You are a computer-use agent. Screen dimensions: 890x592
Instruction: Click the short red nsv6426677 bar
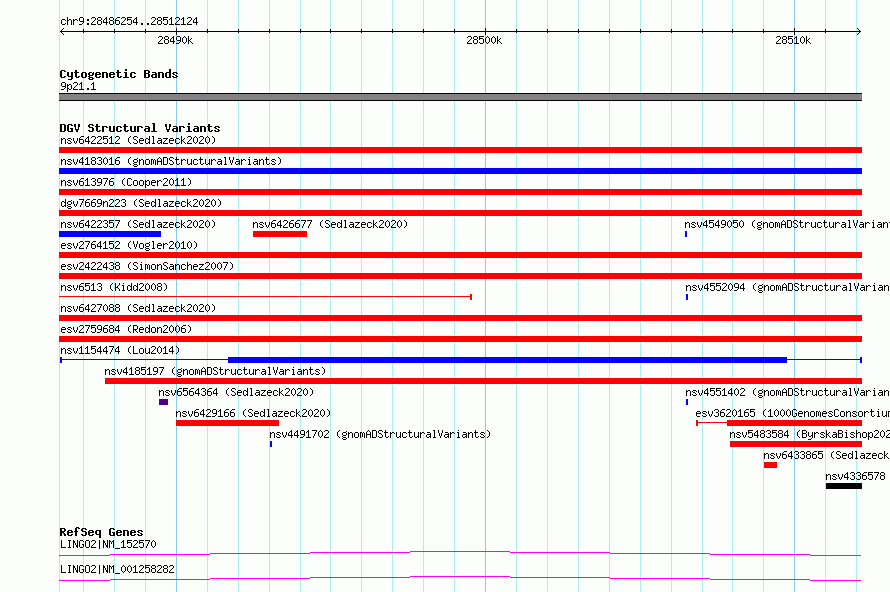point(280,234)
